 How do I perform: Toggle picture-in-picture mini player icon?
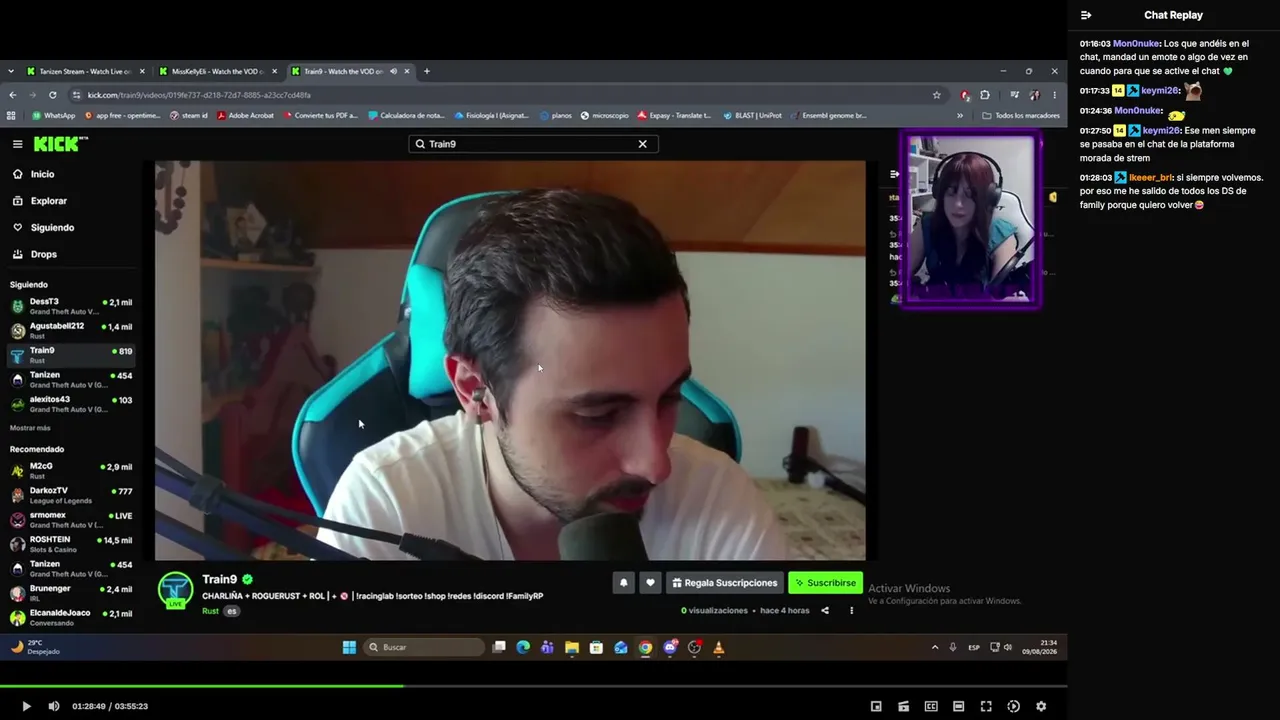click(876, 706)
